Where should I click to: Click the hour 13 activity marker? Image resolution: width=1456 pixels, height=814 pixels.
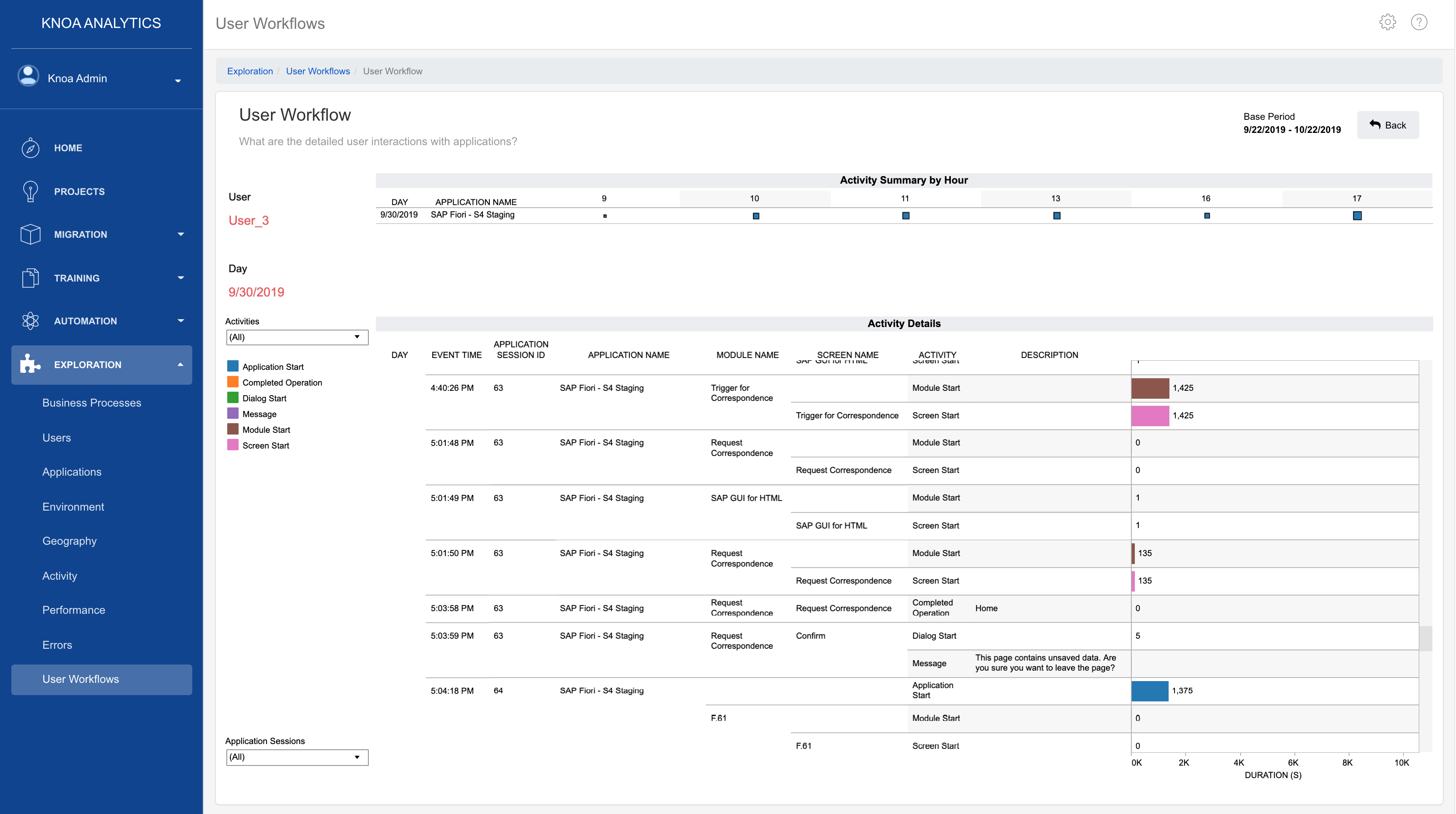tap(1057, 216)
